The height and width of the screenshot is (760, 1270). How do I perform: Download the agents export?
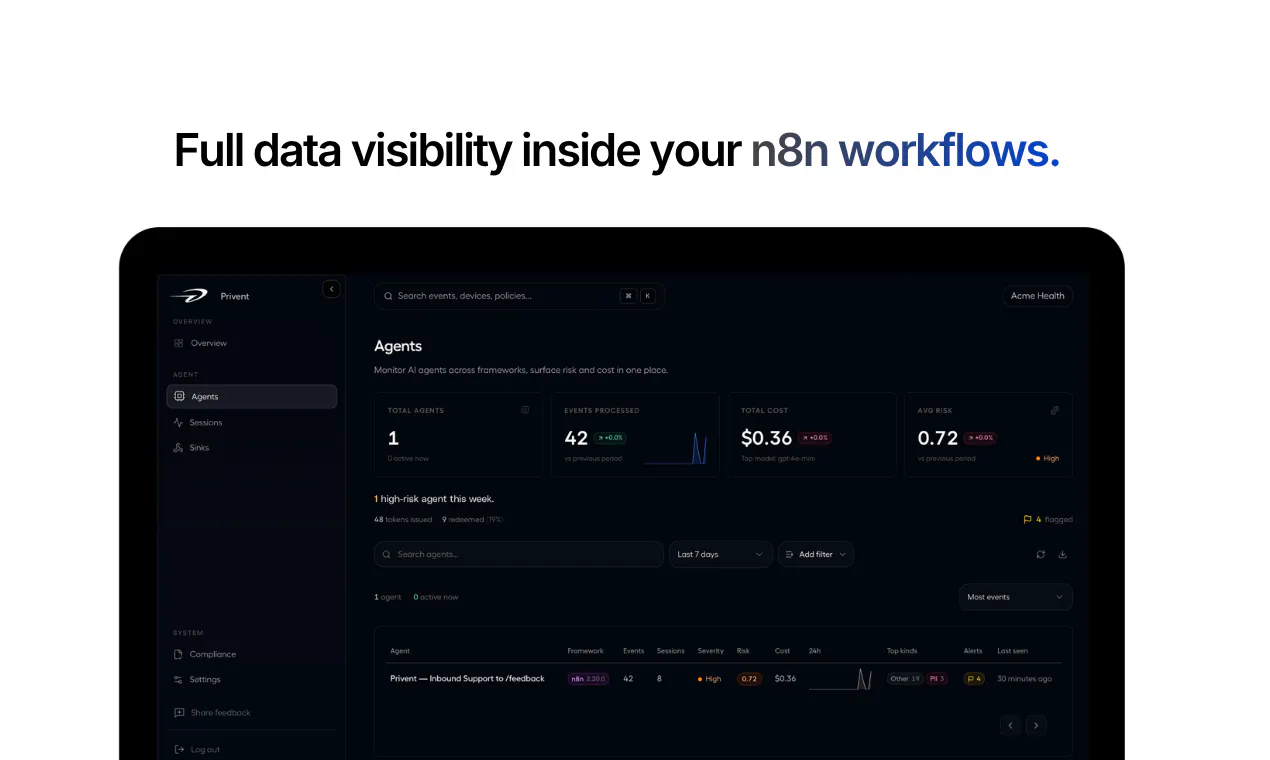click(x=1063, y=554)
